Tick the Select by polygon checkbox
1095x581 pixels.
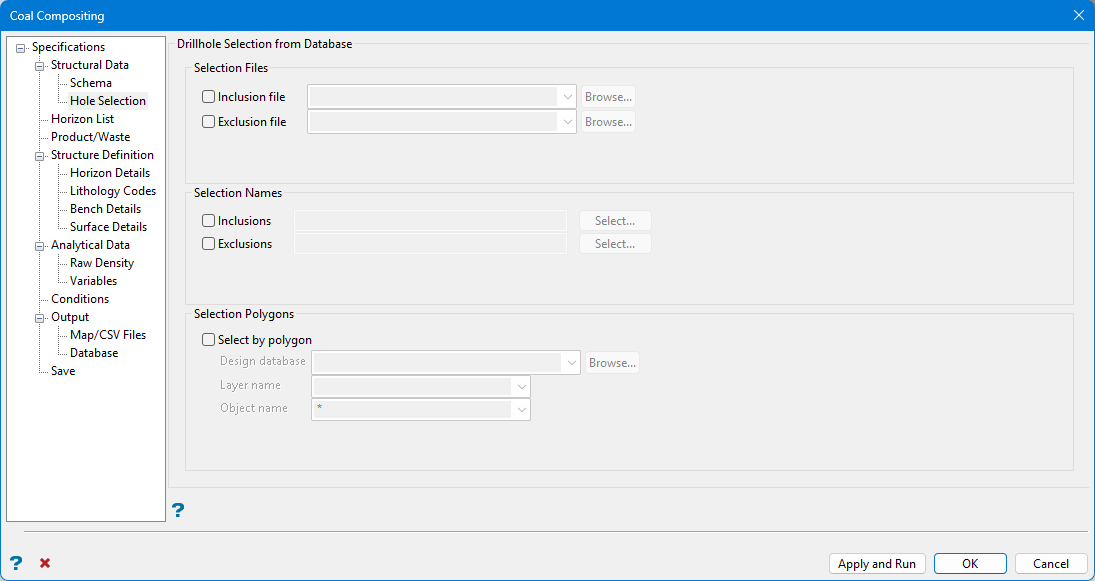tap(209, 340)
